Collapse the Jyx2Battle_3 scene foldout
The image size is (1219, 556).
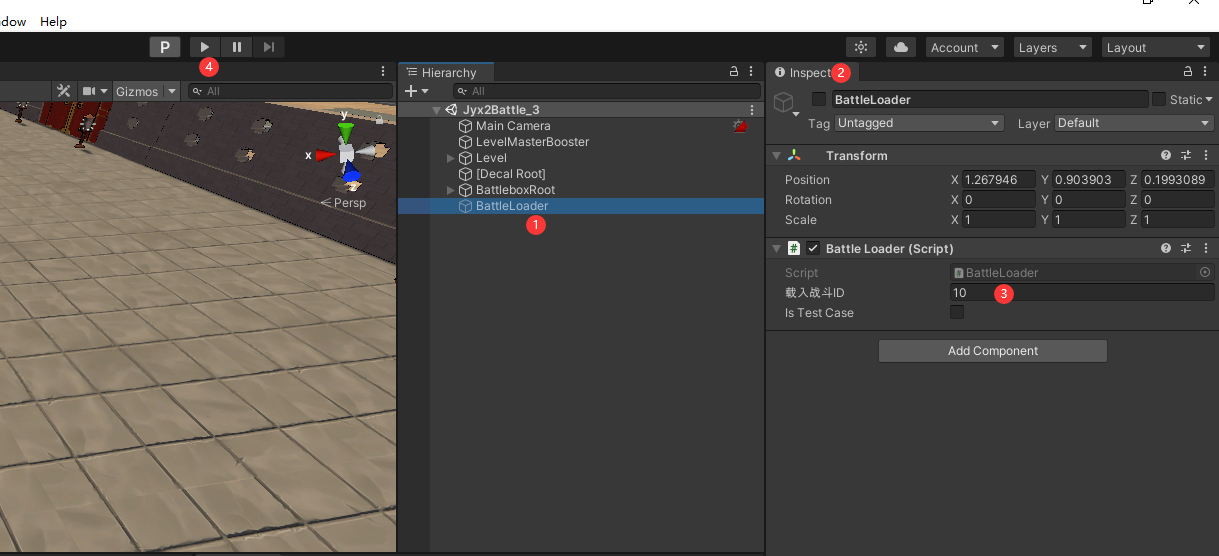click(436, 110)
